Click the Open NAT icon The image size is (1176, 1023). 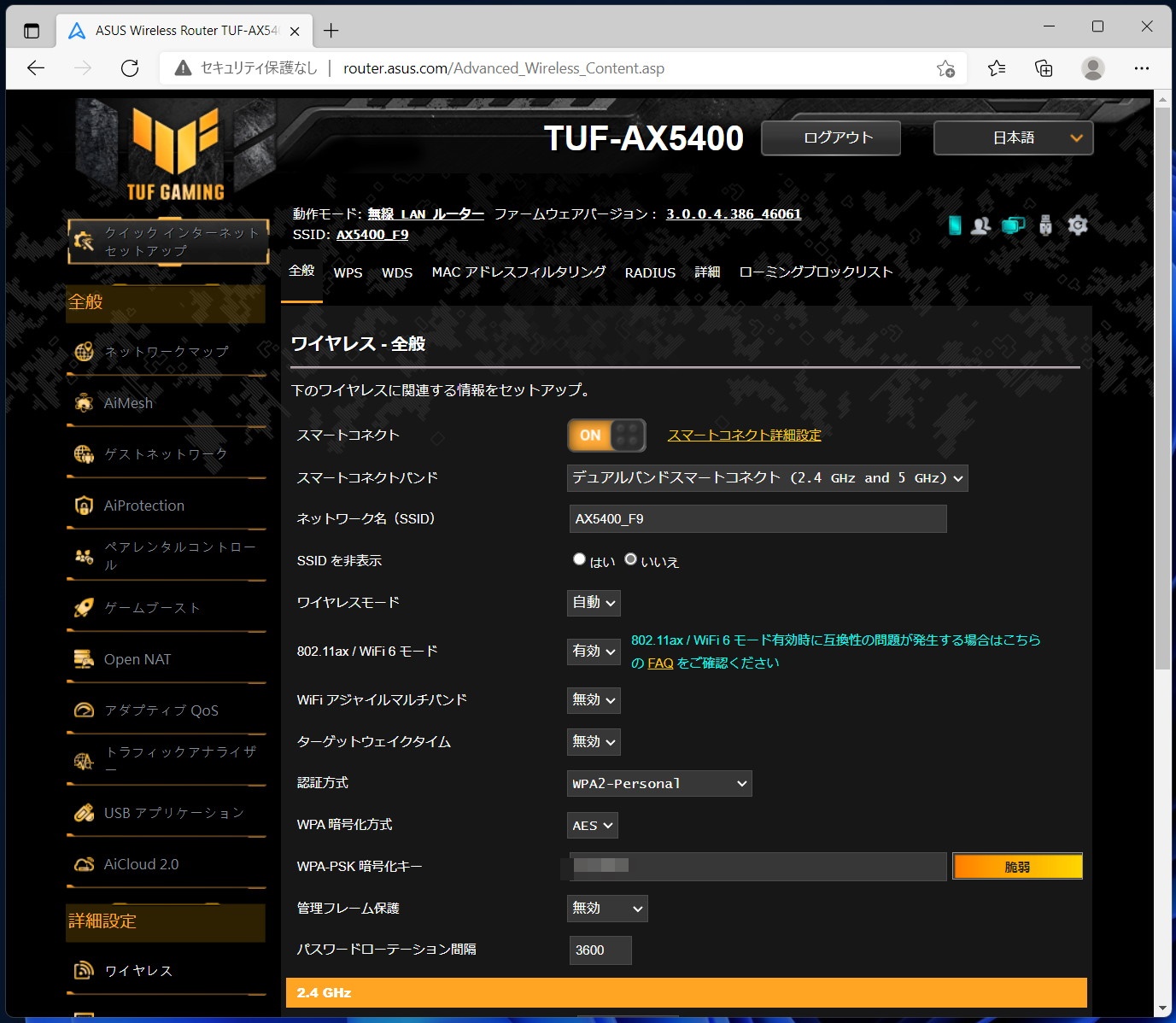tap(84, 659)
